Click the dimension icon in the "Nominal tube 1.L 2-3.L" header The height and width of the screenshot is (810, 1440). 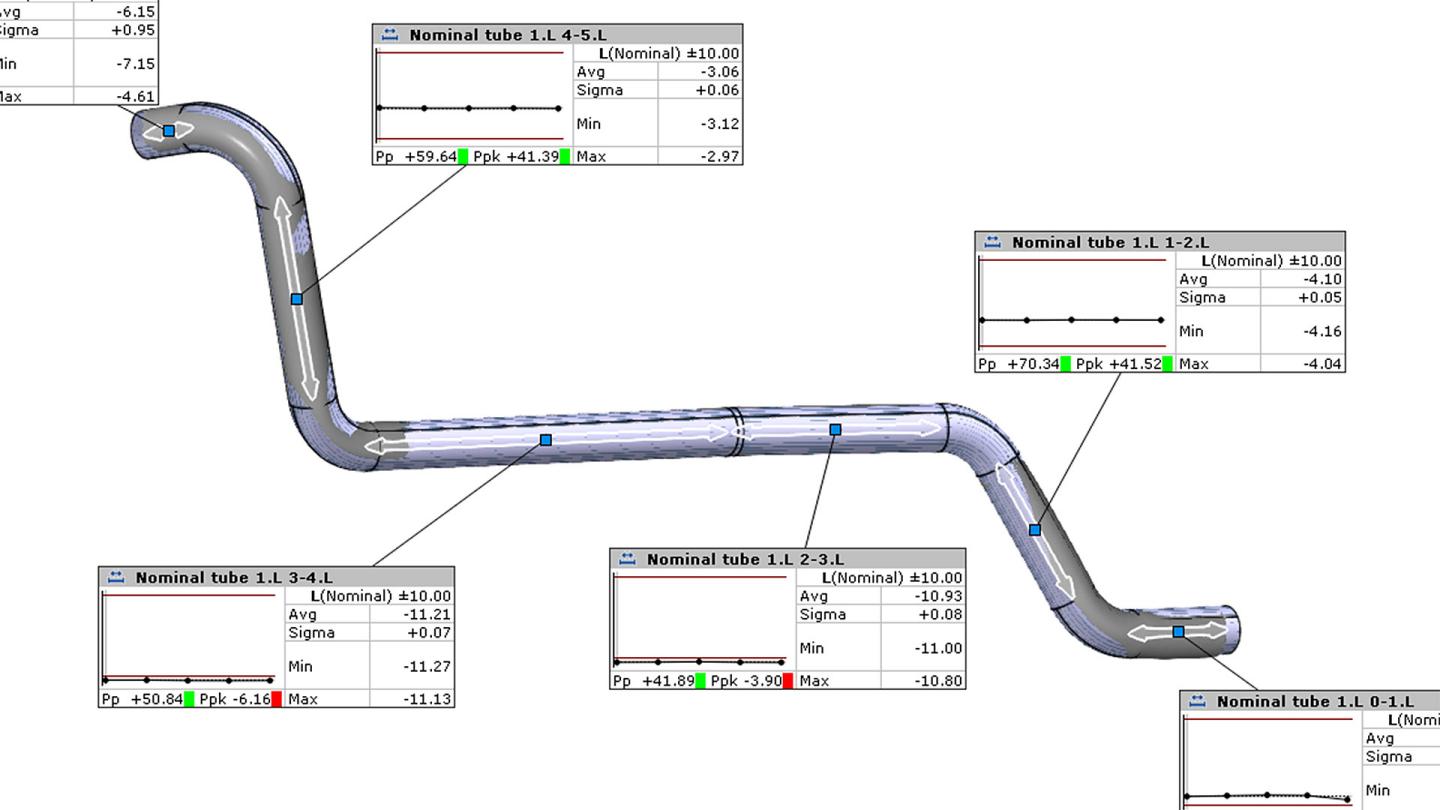tap(627, 558)
